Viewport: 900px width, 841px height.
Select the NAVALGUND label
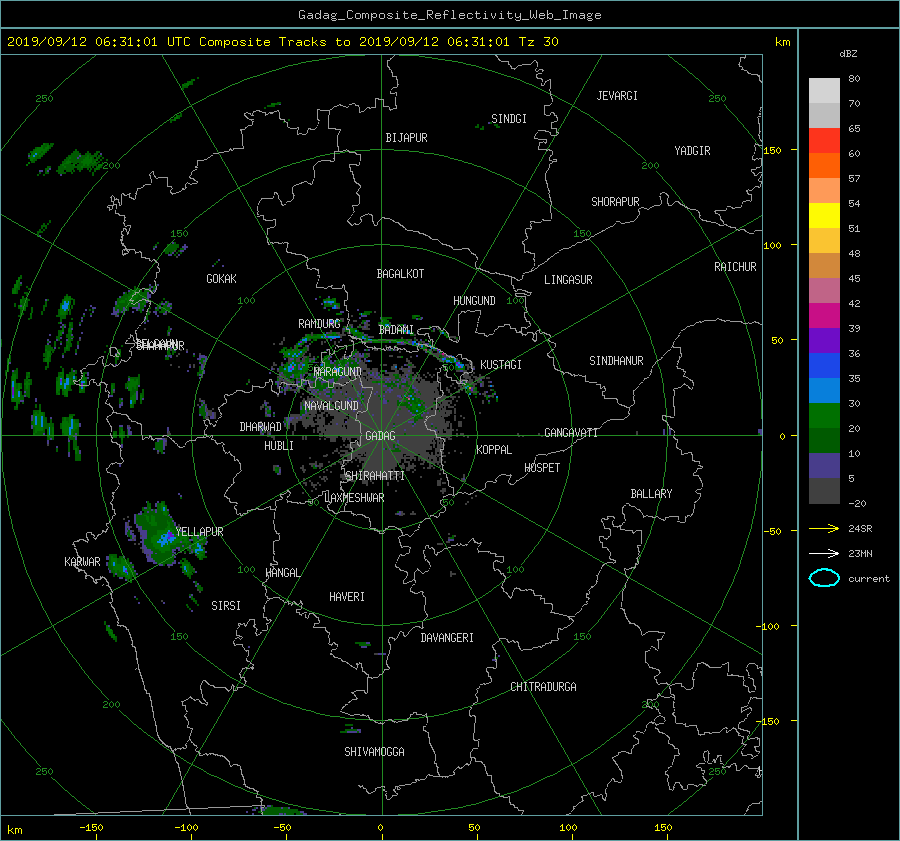331,406
